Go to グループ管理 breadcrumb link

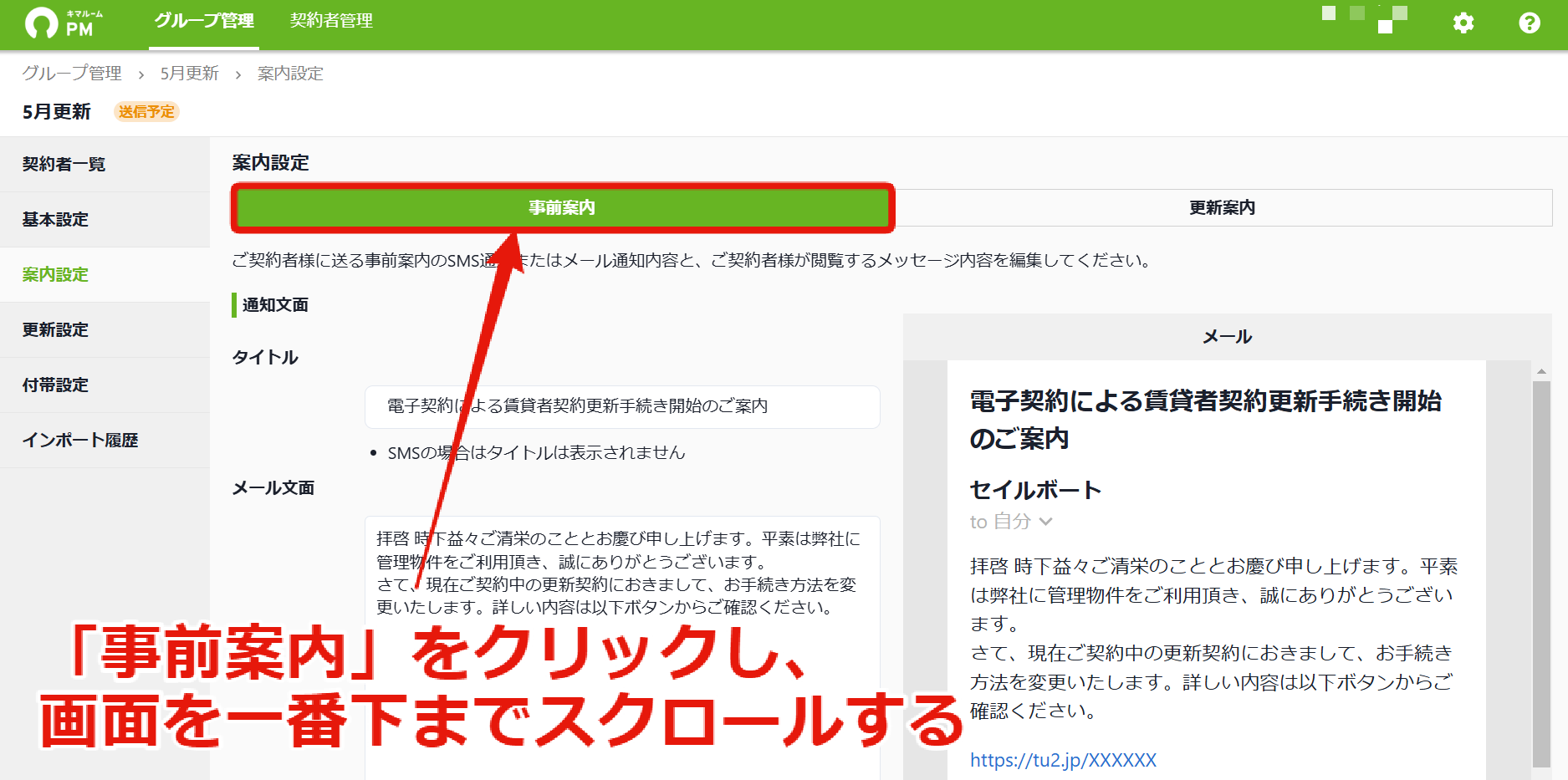point(72,74)
